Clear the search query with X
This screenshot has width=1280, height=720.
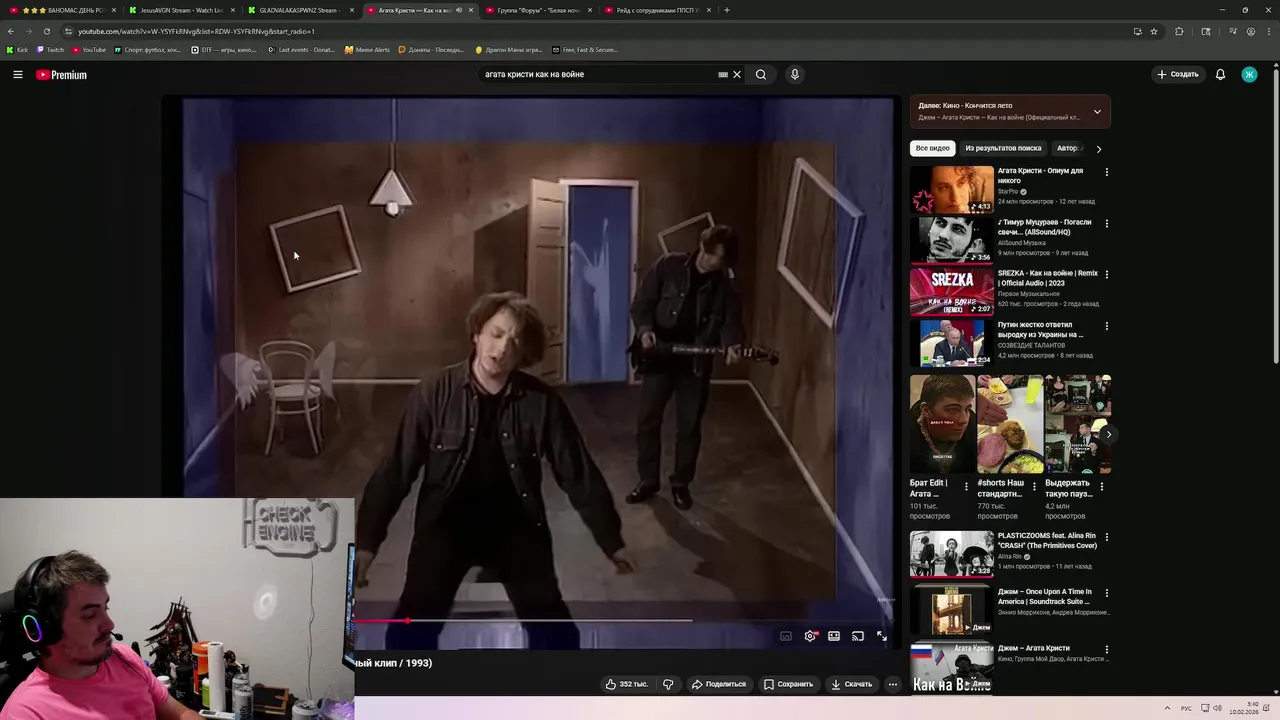(737, 74)
